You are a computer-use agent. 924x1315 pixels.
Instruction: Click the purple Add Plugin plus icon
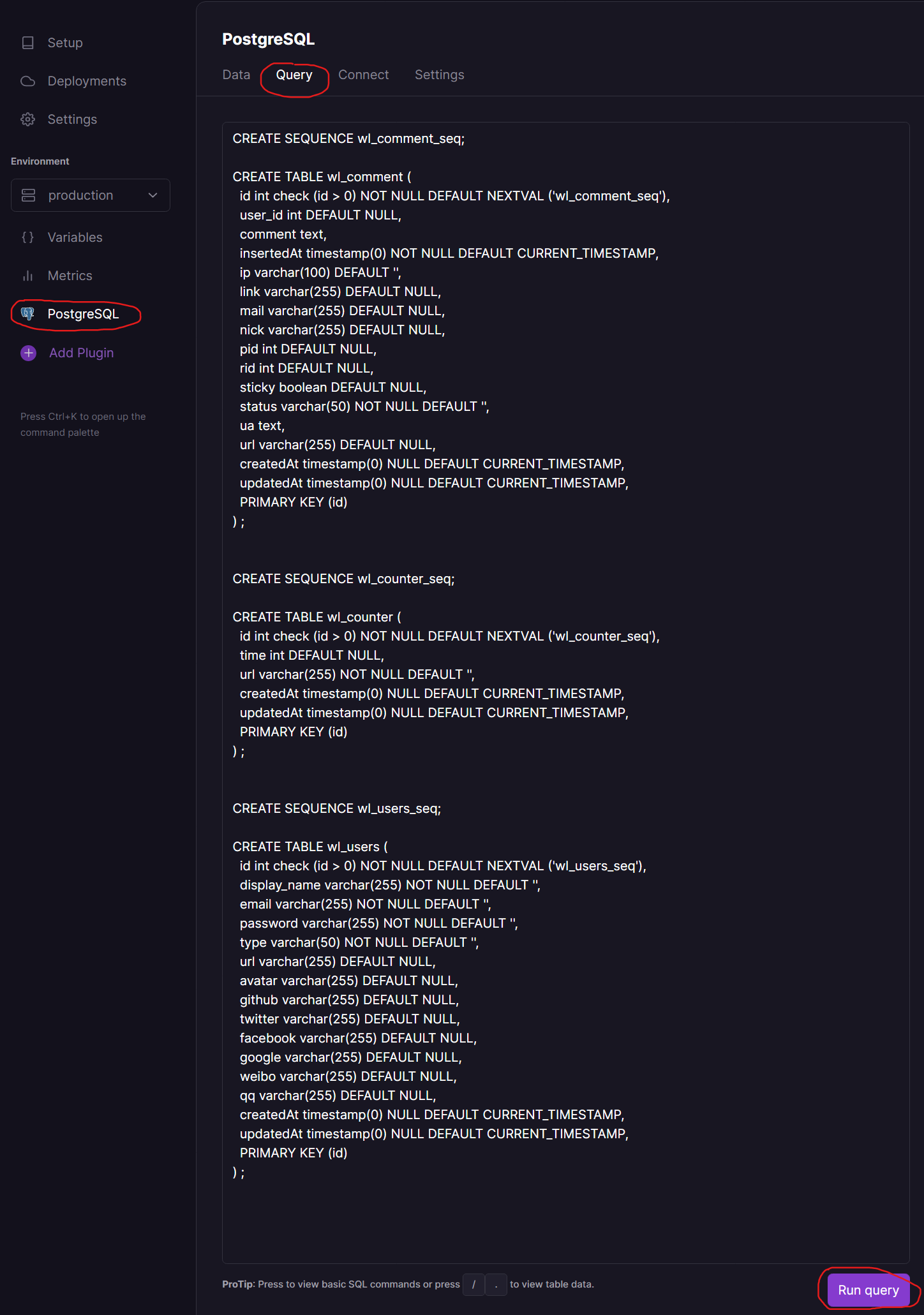pyautogui.click(x=29, y=353)
